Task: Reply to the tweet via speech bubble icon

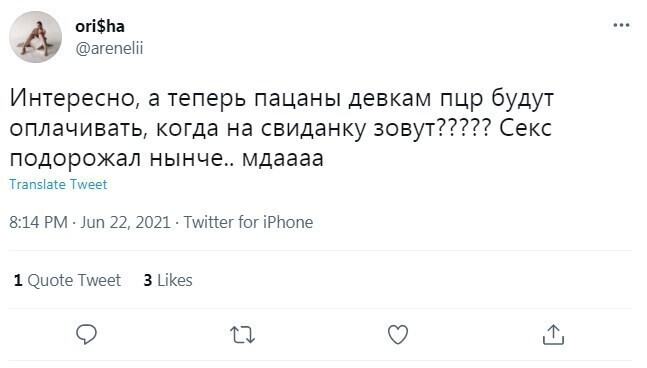Action: coord(86,334)
